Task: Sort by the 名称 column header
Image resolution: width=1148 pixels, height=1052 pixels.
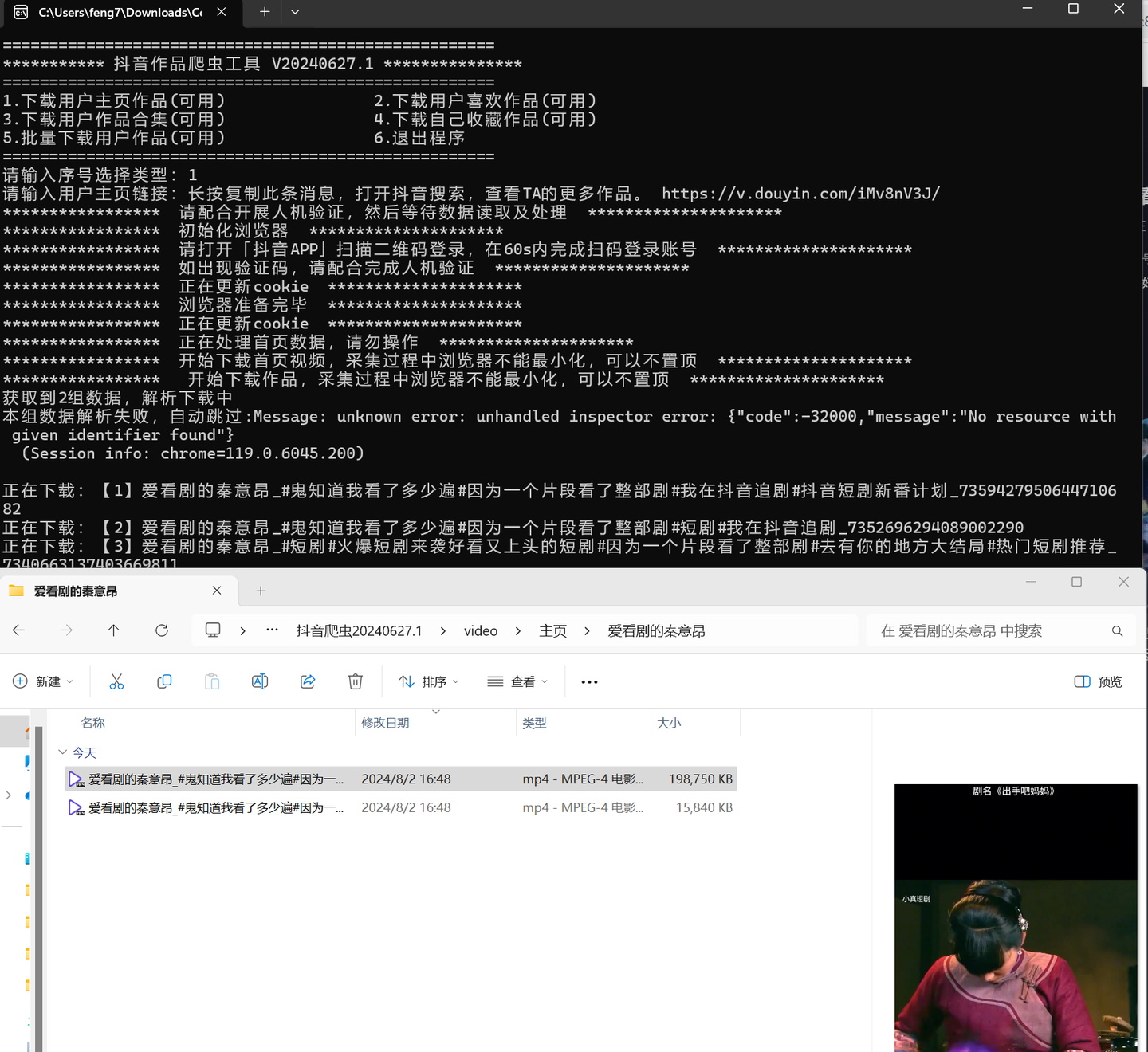Action: tap(92, 723)
